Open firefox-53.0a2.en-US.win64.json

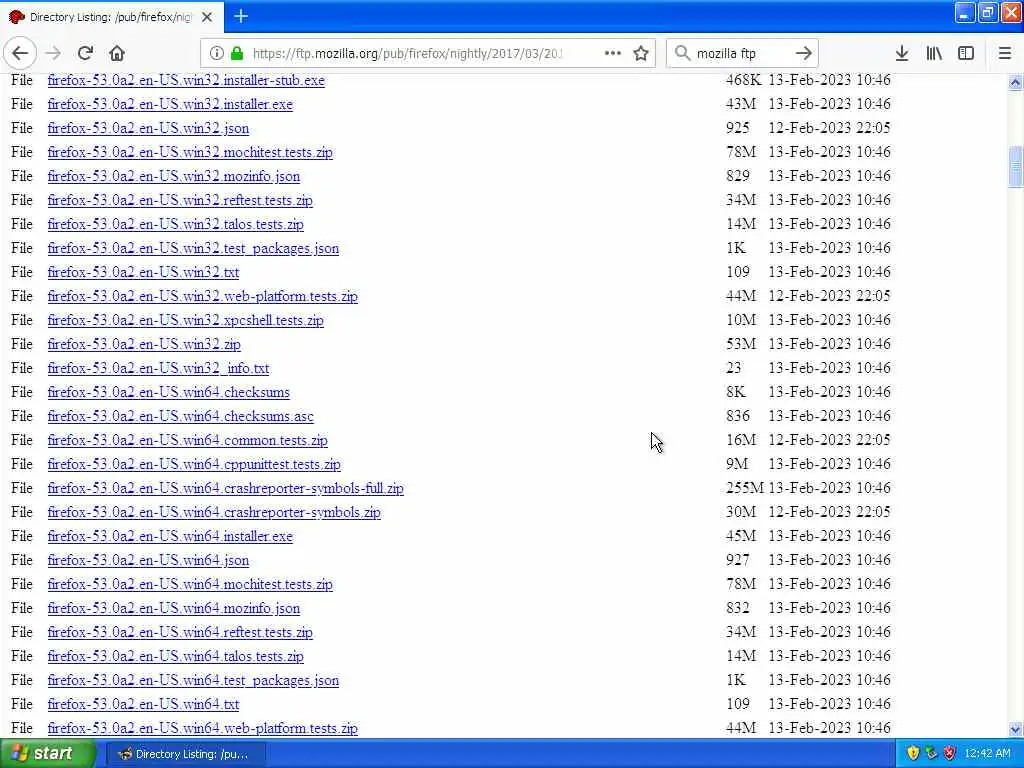coord(148,560)
